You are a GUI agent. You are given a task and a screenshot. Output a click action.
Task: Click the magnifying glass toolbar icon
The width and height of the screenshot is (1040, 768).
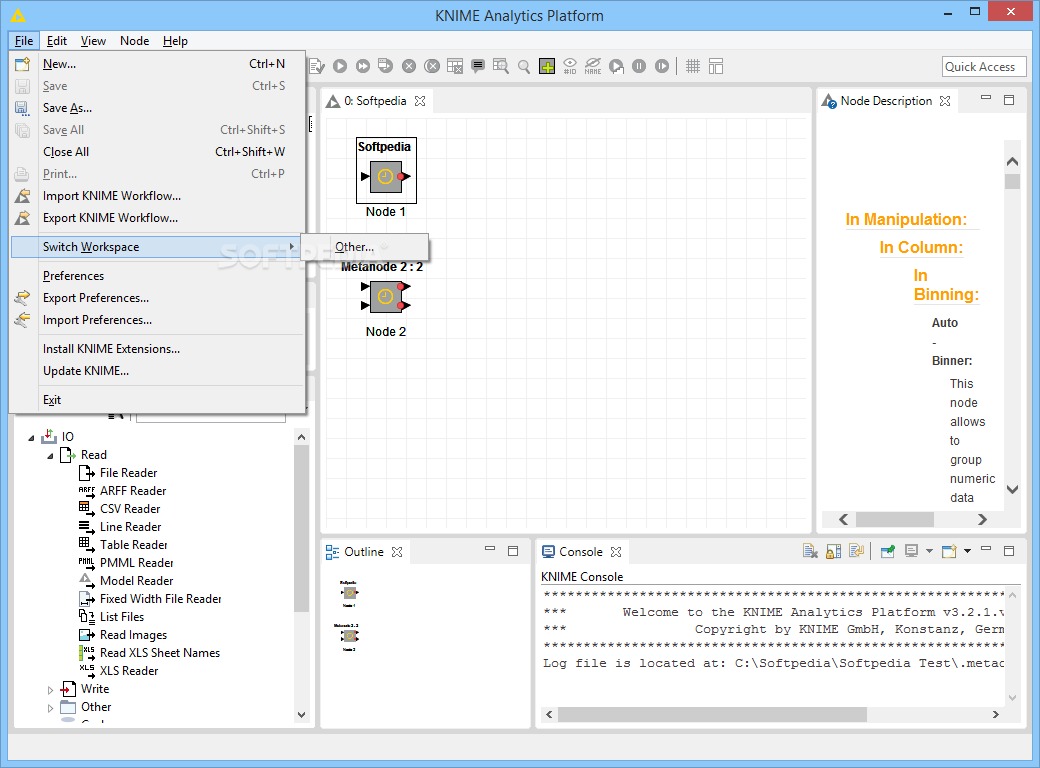pyautogui.click(x=524, y=66)
